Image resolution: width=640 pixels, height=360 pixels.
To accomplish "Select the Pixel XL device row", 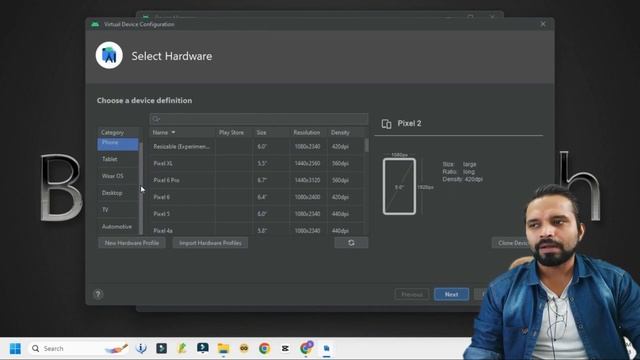I will point(256,163).
